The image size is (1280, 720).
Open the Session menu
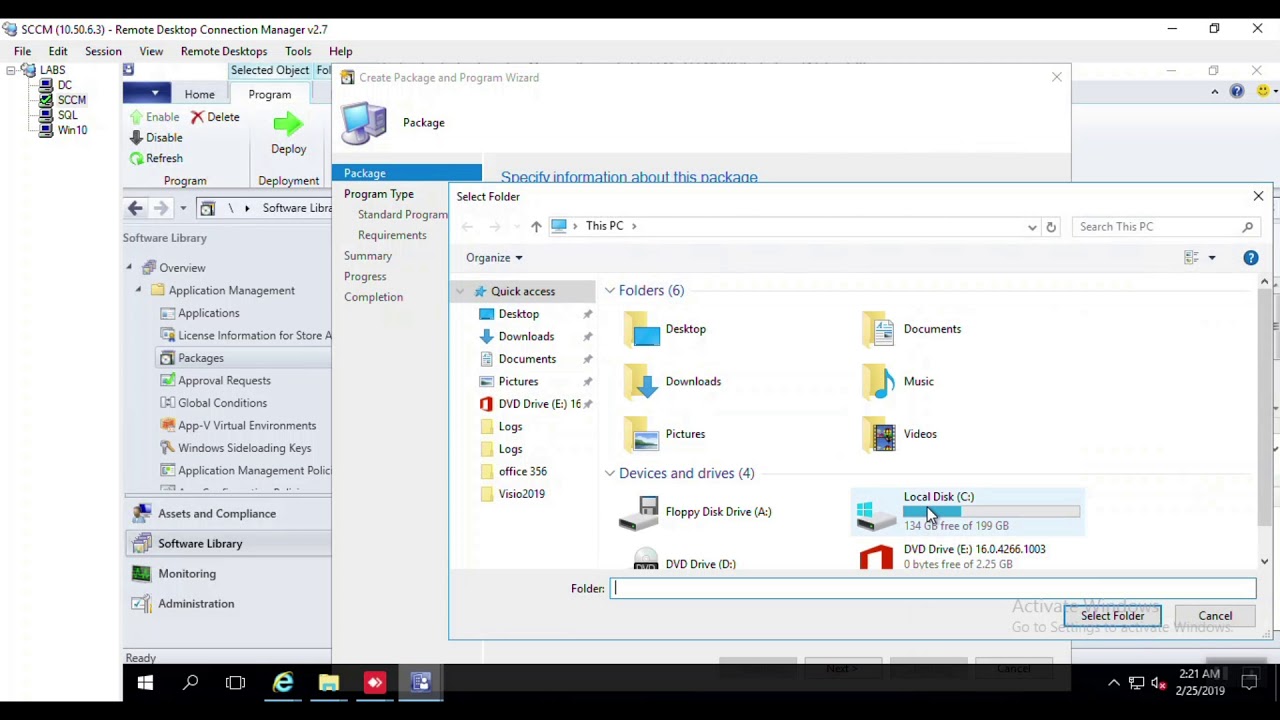click(x=103, y=51)
